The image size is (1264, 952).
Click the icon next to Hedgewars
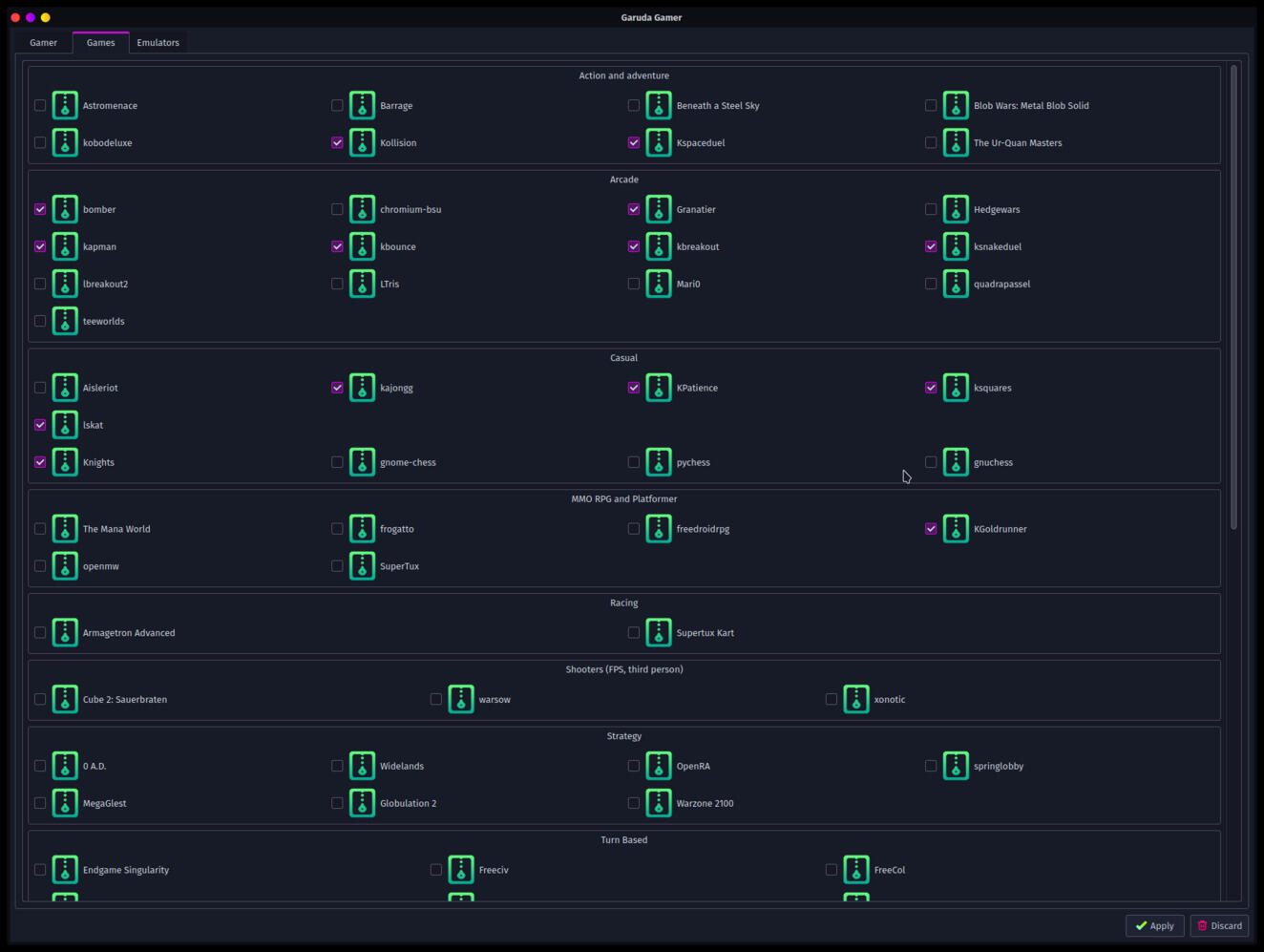click(956, 209)
